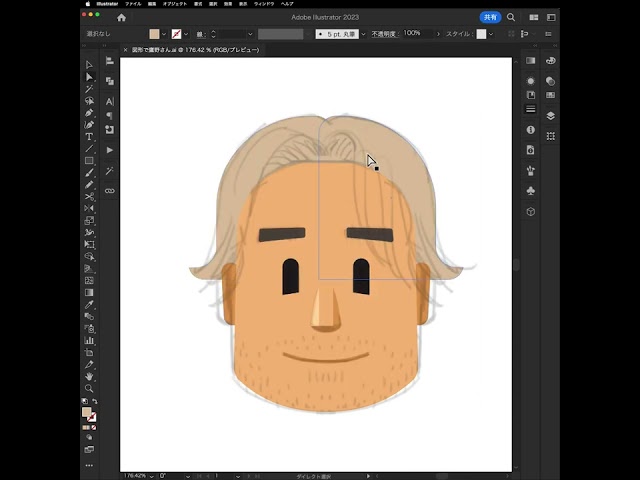
Task: Open the ファイル menu
Action: 133,4
